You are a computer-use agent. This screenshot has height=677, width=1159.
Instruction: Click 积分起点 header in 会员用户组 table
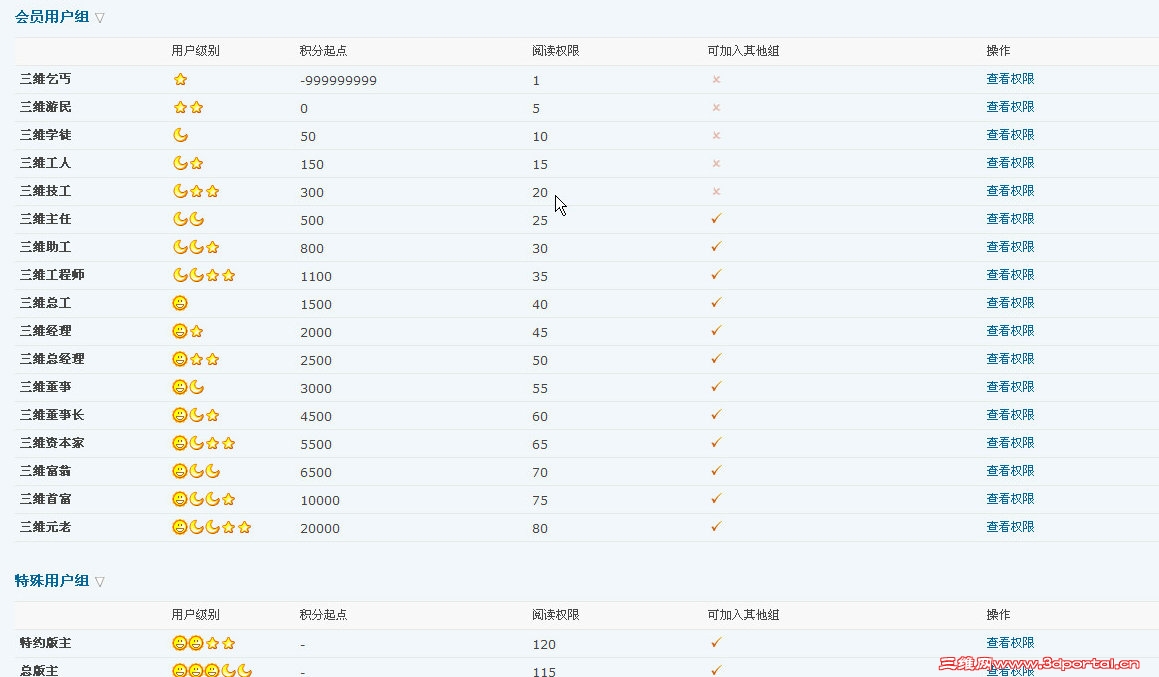tap(323, 51)
